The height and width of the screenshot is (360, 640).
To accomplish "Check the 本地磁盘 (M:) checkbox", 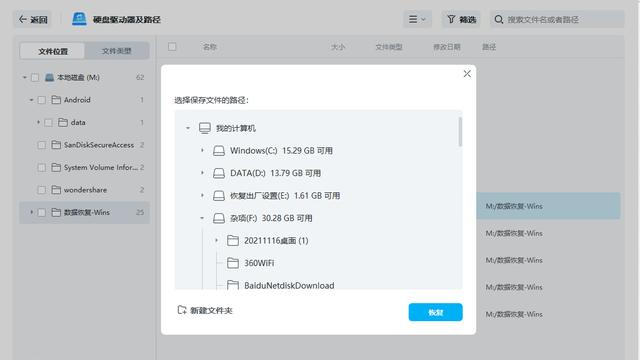I will [x=35, y=78].
